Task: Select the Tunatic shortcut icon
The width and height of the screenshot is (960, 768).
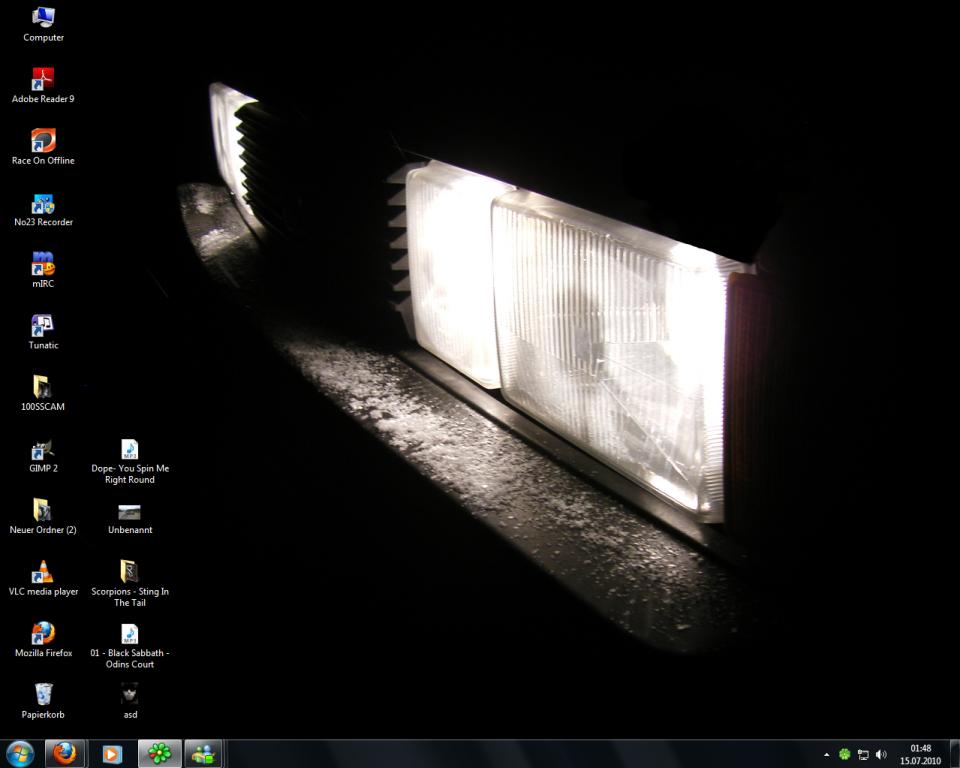Action: [x=43, y=326]
